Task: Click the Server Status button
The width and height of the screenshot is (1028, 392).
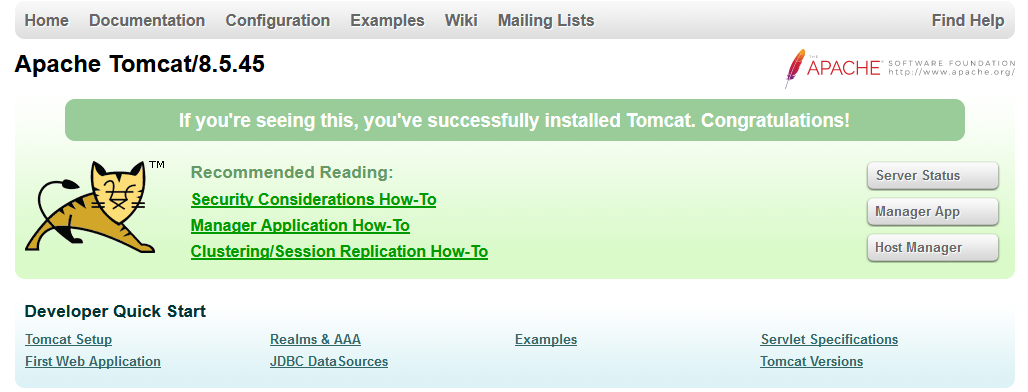Action: pyautogui.click(x=932, y=176)
